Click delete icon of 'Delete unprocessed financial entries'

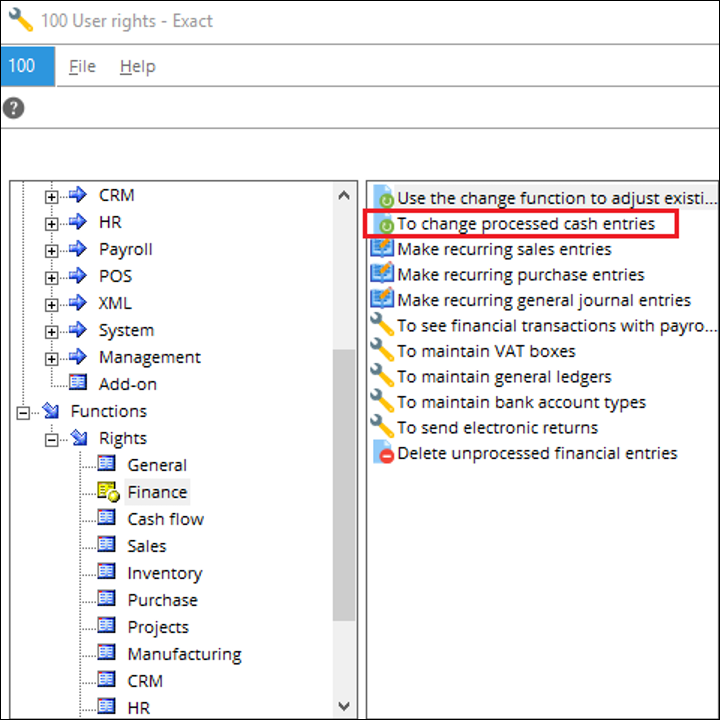coord(382,453)
